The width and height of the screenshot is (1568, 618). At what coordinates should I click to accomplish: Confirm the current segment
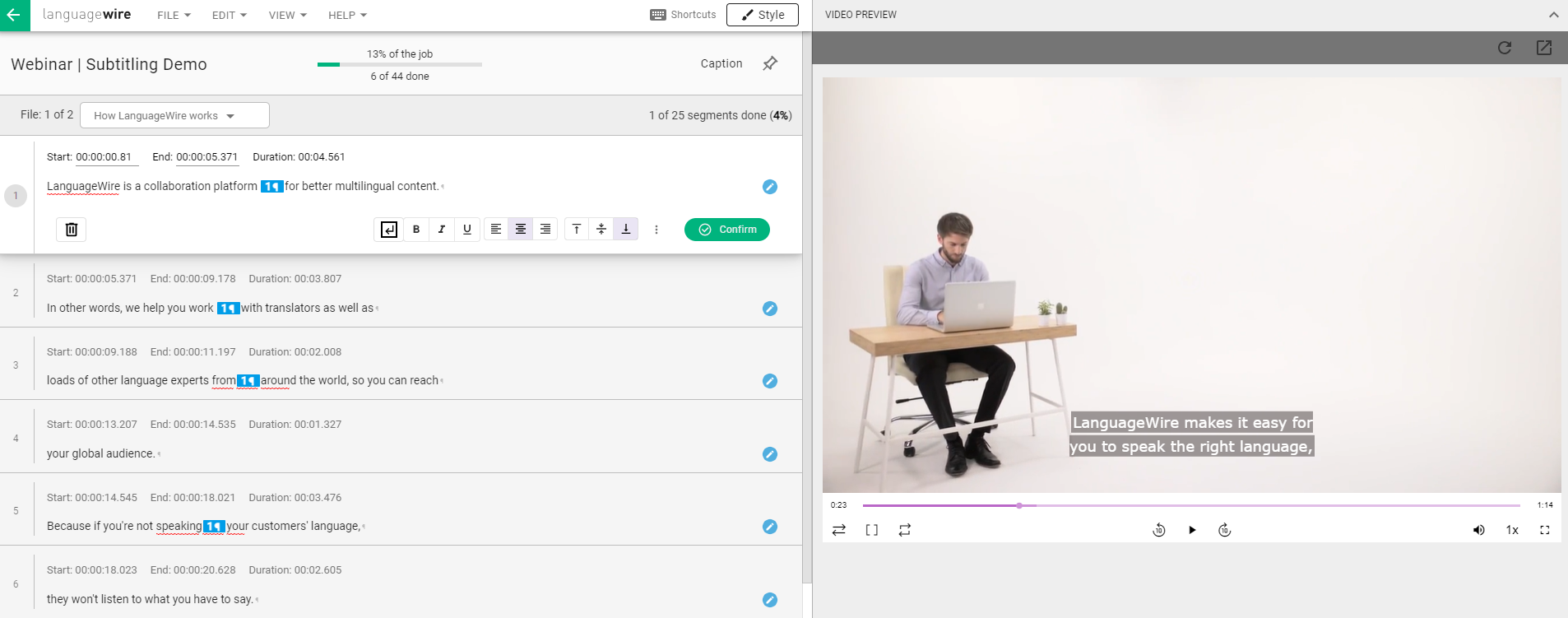[727, 230]
